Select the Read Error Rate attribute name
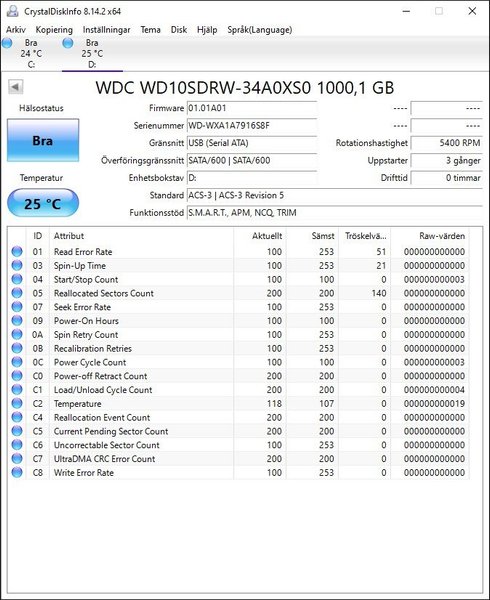Image resolution: width=490 pixels, height=600 pixels. point(83,252)
